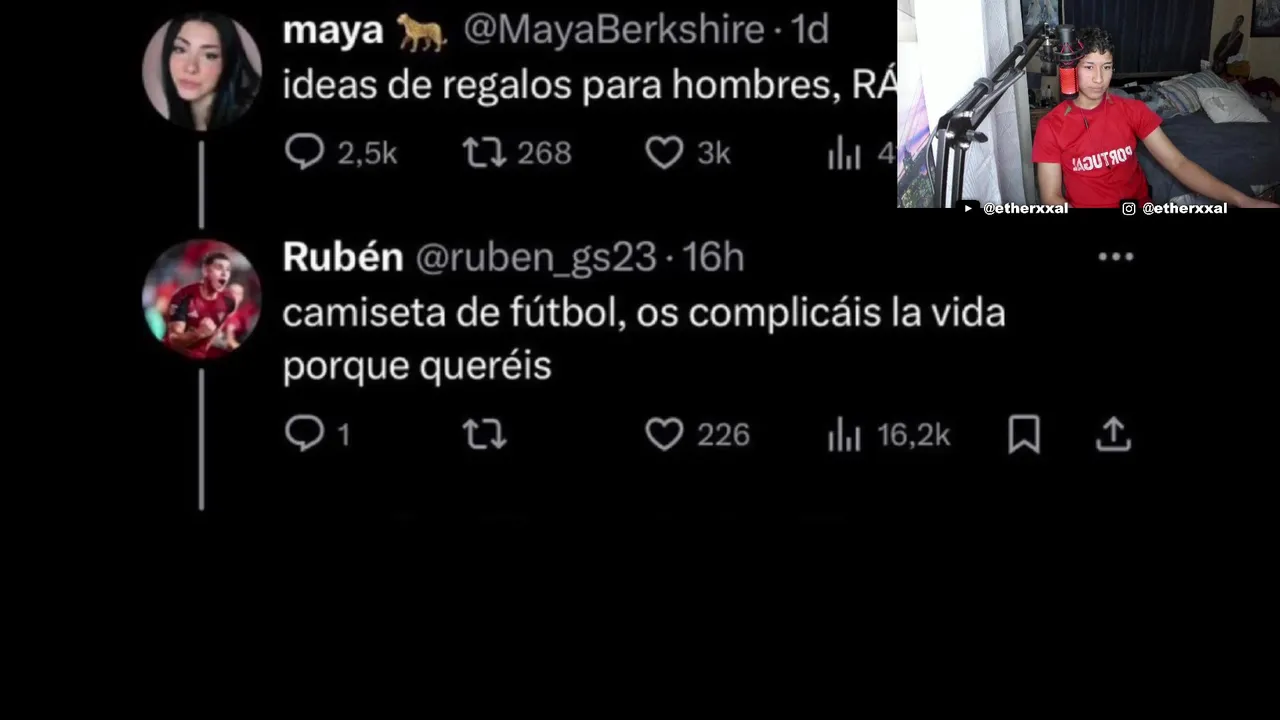View 16,2k impressions on Rubén's tweet

[x=888, y=435]
